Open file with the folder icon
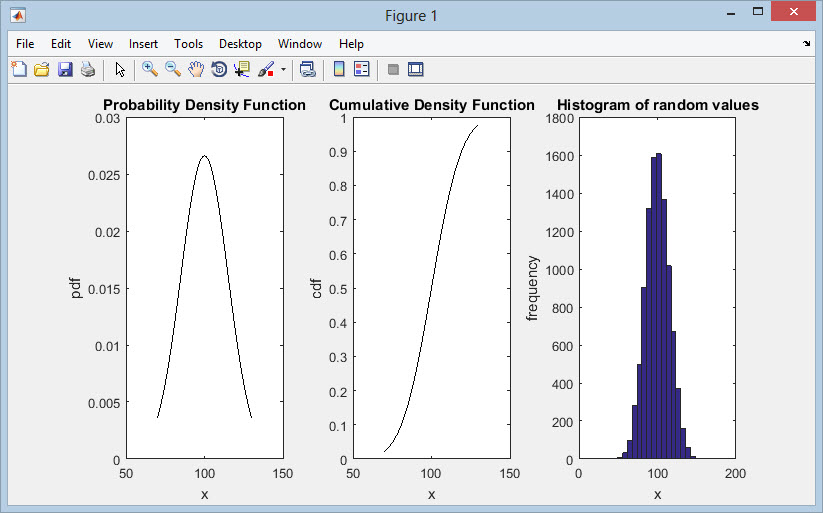The width and height of the screenshot is (823, 513). tap(41, 69)
